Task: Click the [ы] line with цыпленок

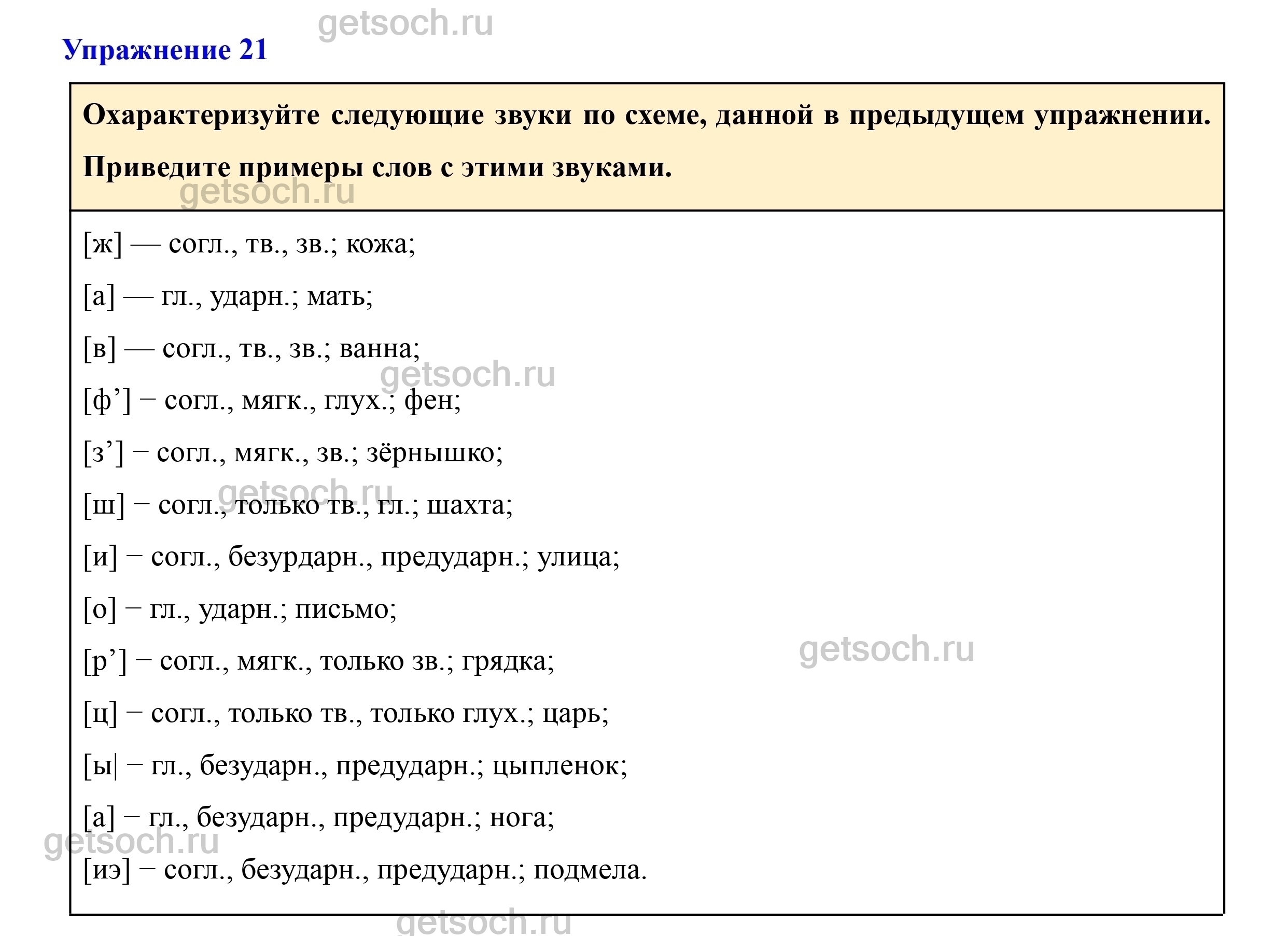Action: (x=355, y=767)
